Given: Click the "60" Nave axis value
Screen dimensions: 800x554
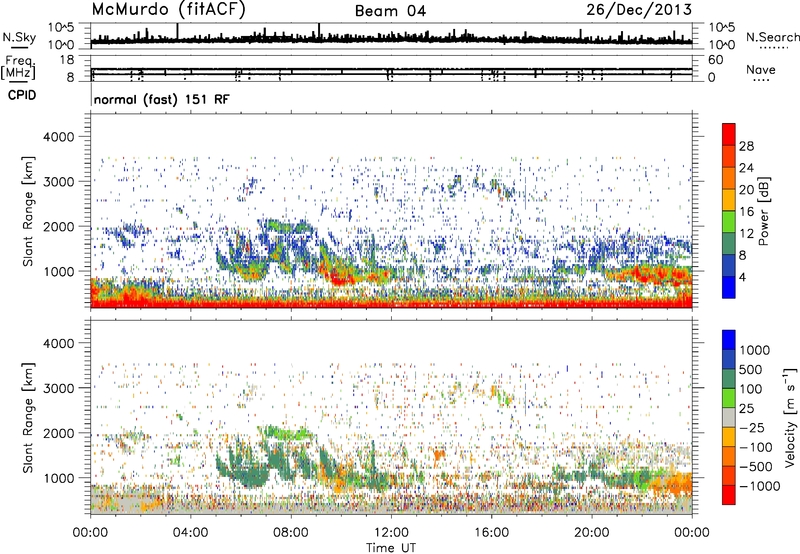Looking at the screenshot, I should 715,60.
